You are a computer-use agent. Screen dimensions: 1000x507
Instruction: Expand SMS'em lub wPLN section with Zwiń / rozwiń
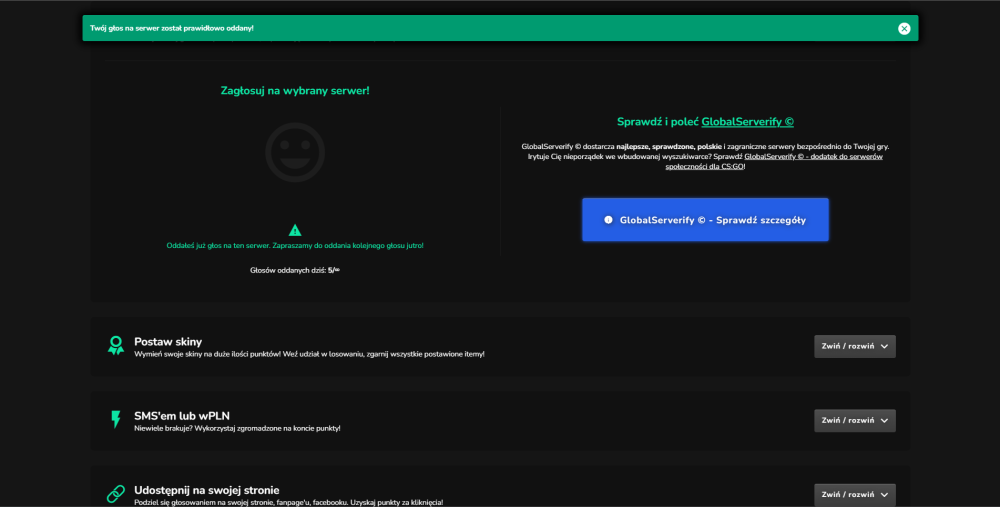pyautogui.click(x=855, y=420)
